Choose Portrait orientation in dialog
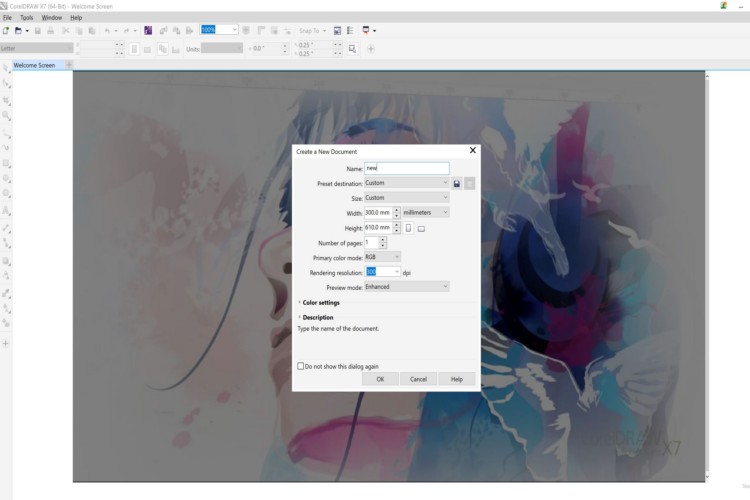750x500 pixels. 408,228
